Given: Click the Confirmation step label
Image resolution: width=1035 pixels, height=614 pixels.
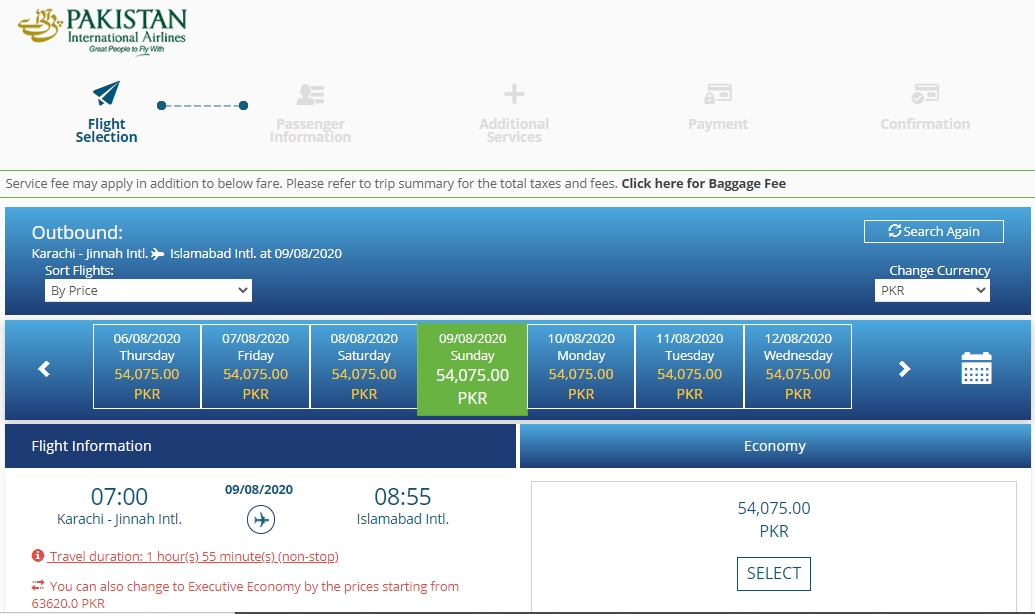Looking at the screenshot, I should coord(925,124).
